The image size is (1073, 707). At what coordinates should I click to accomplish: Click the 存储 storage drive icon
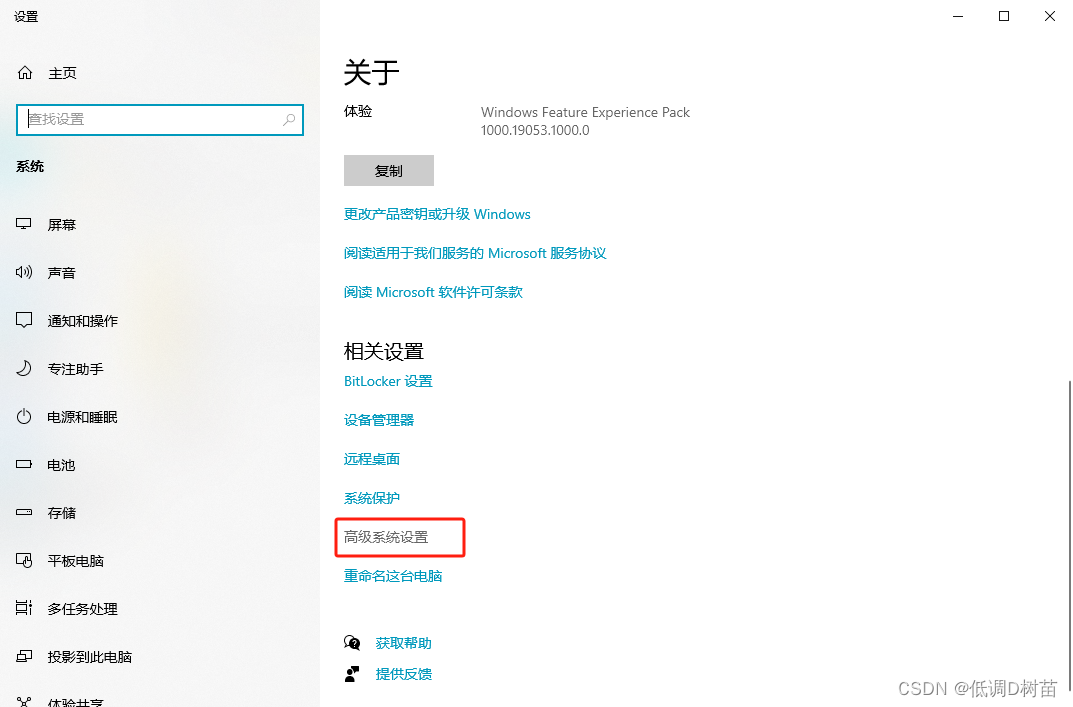tap(24, 512)
